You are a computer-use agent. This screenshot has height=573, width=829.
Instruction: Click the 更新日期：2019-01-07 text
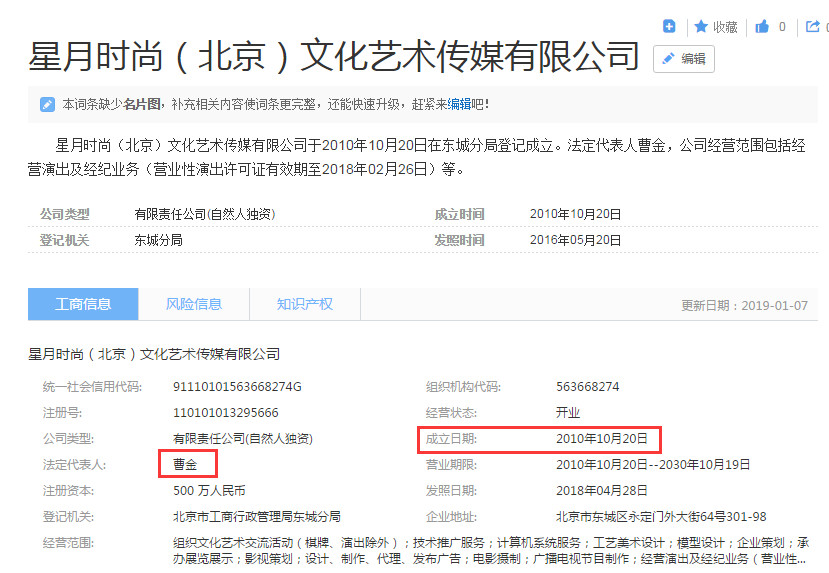pyautogui.click(x=744, y=306)
